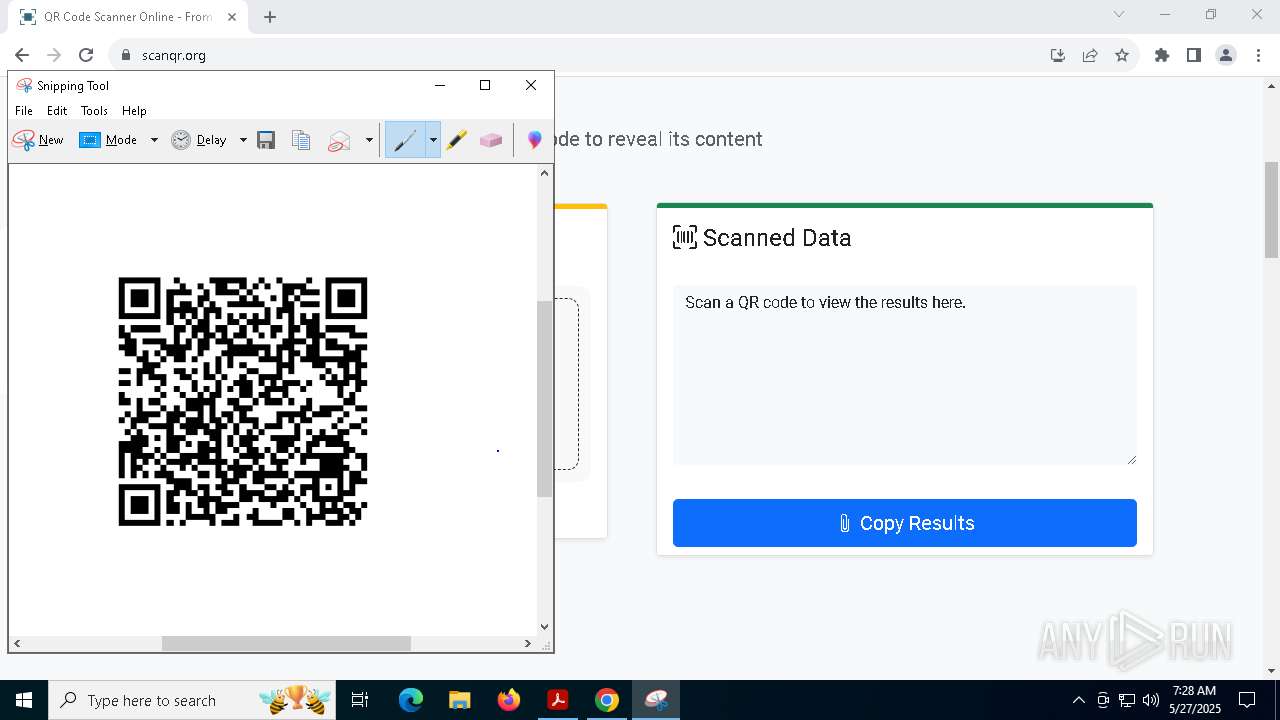Expand the Send Snip dropdown arrow
Image resolution: width=1280 pixels, height=720 pixels.
pyautogui.click(x=369, y=140)
